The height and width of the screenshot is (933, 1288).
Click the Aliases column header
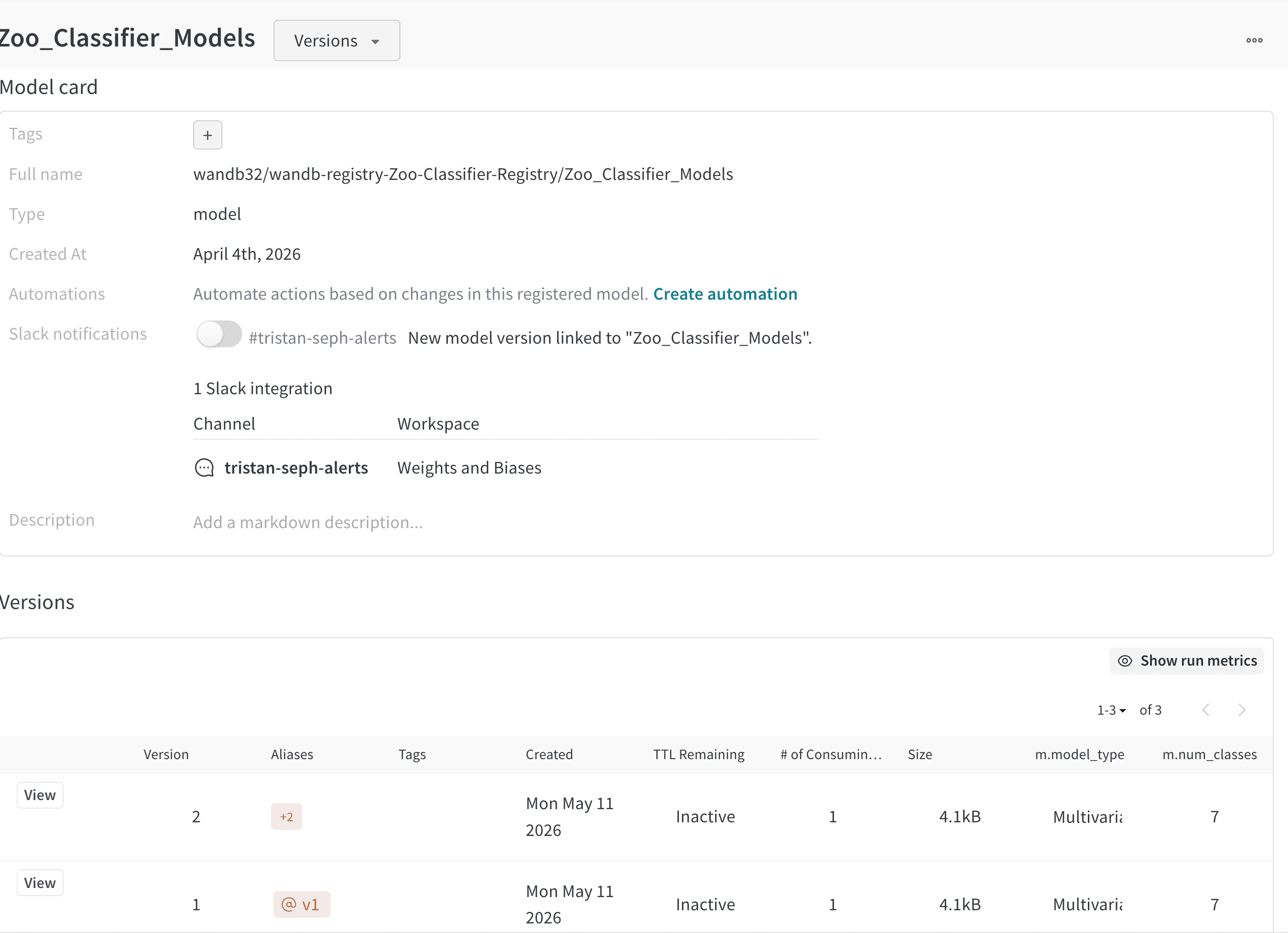click(292, 754)
